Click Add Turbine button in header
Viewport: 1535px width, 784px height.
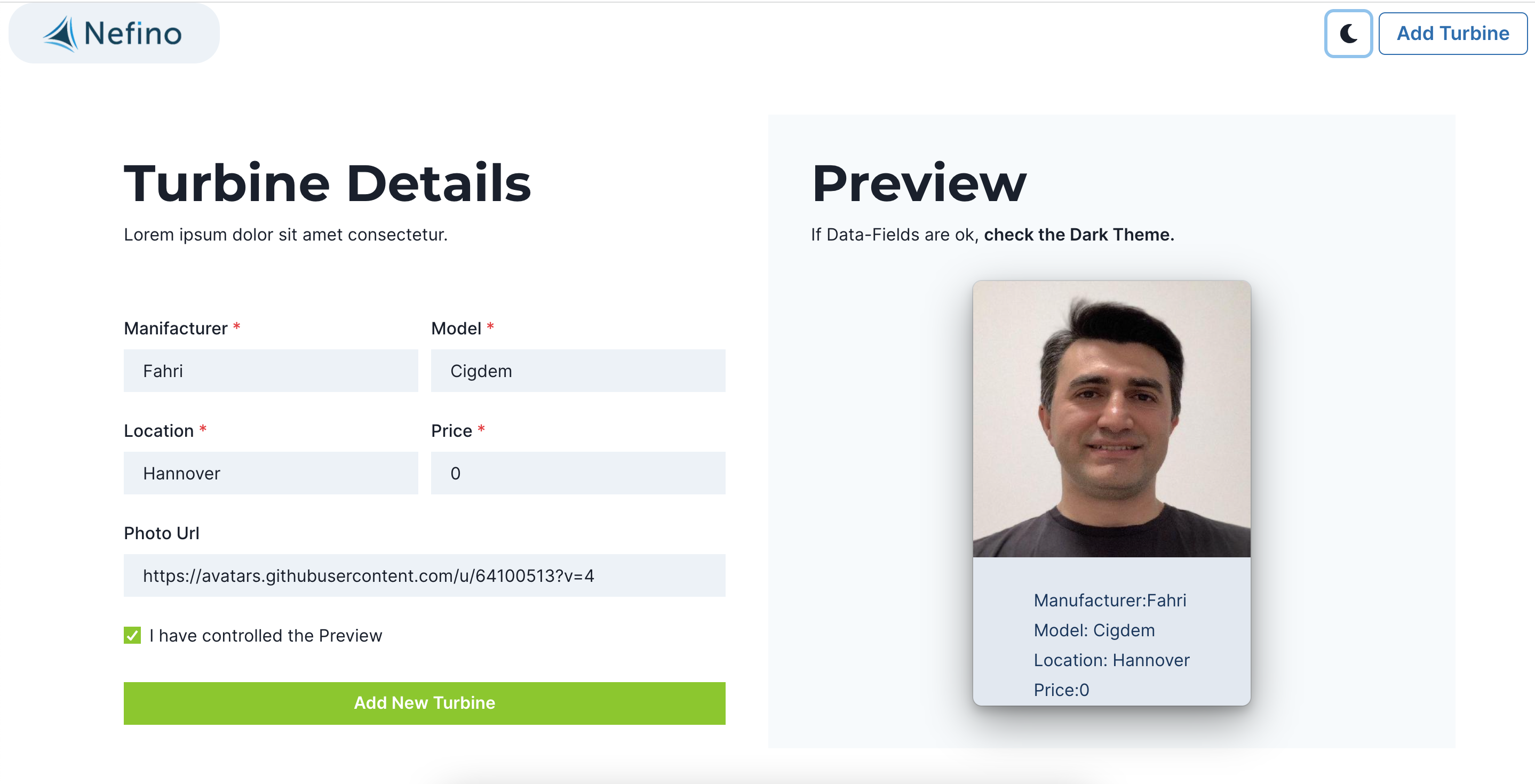(x=1452, y=34)
